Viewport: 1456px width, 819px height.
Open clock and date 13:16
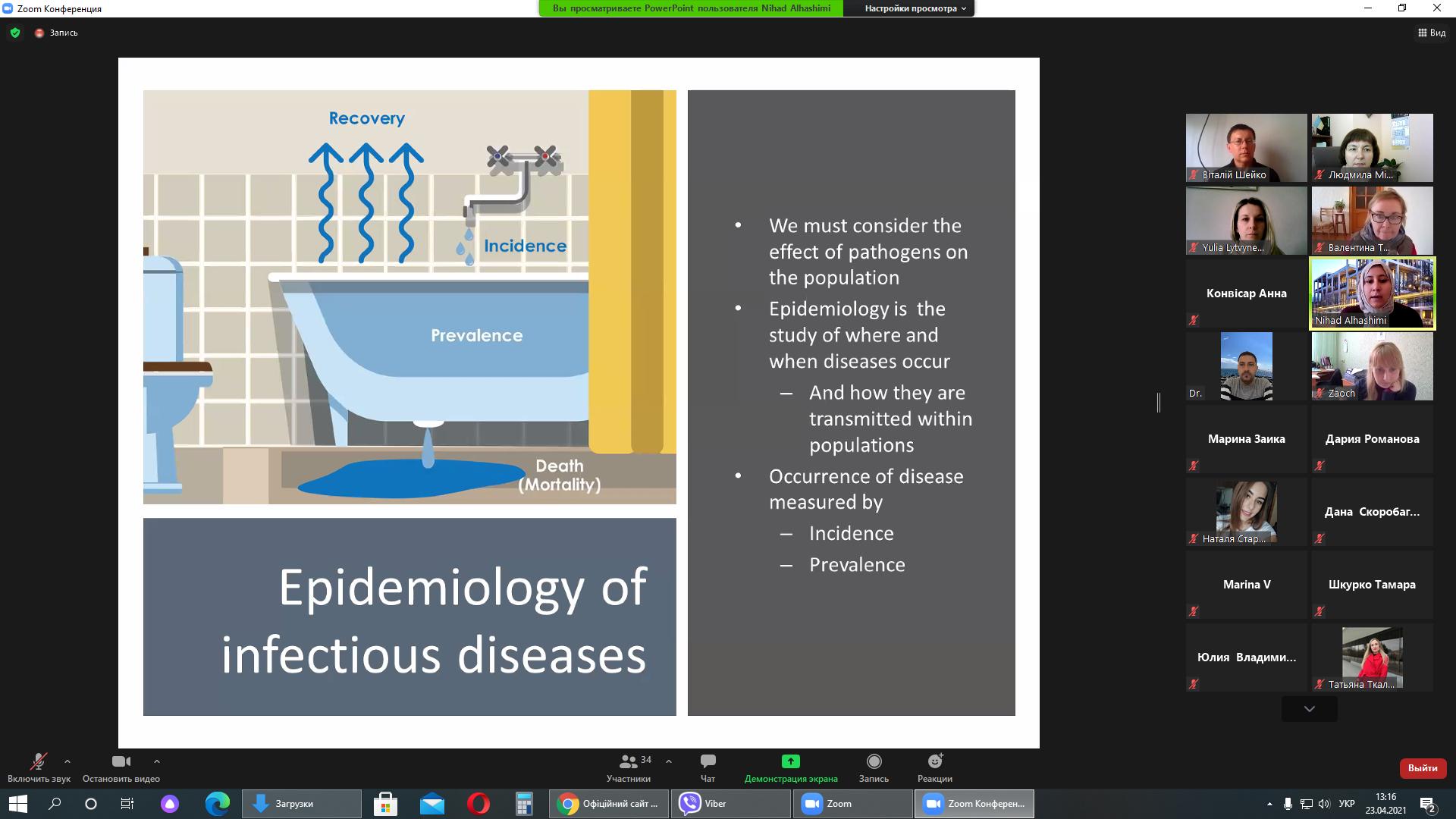pyautogui.click(x=1385, y=804)
